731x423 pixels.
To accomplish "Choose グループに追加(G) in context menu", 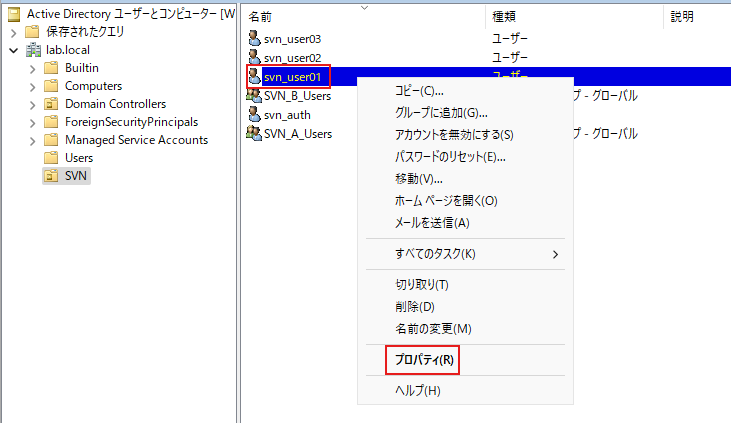I will pos(441,113).
